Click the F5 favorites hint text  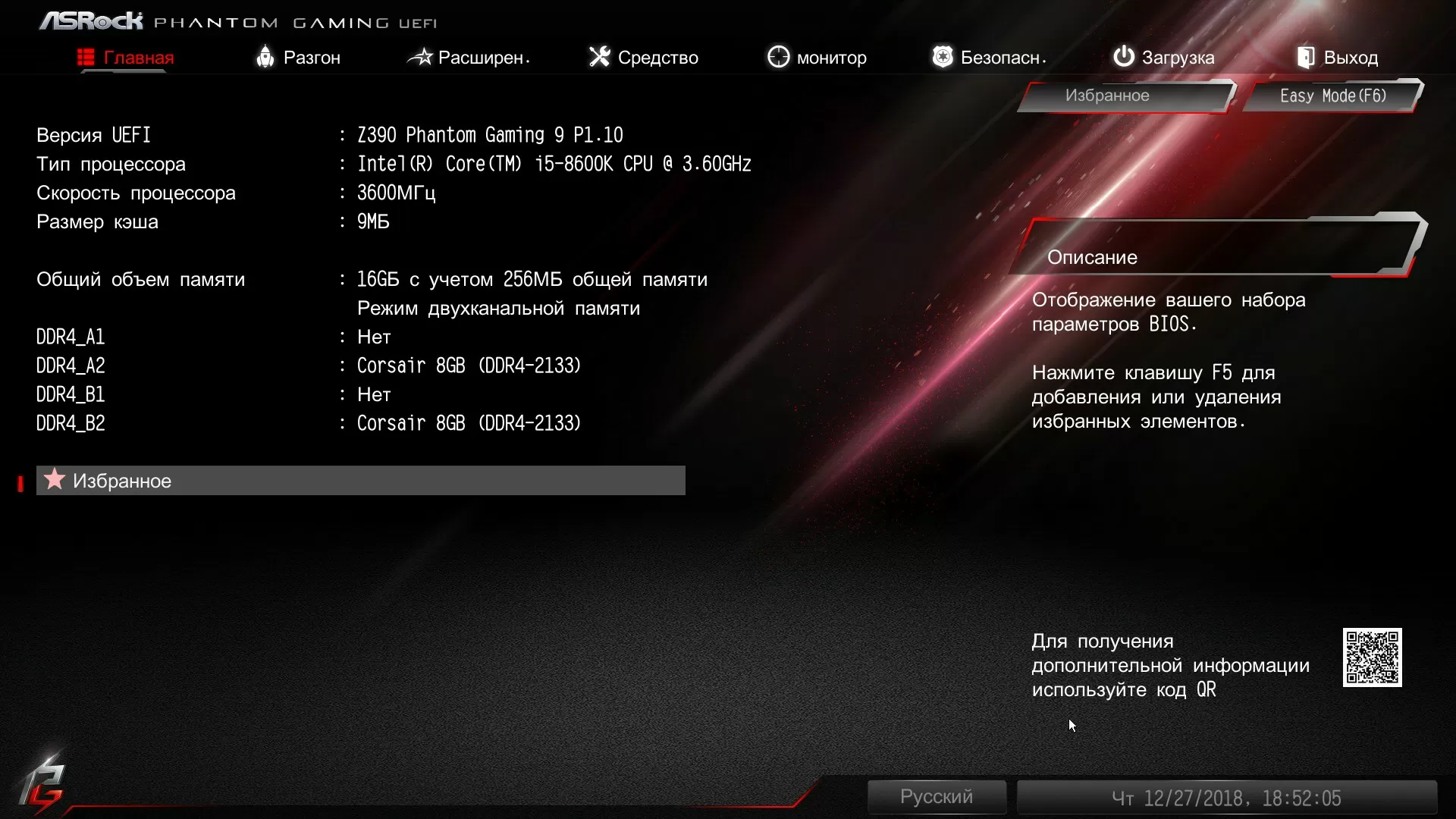point(1156,397)
